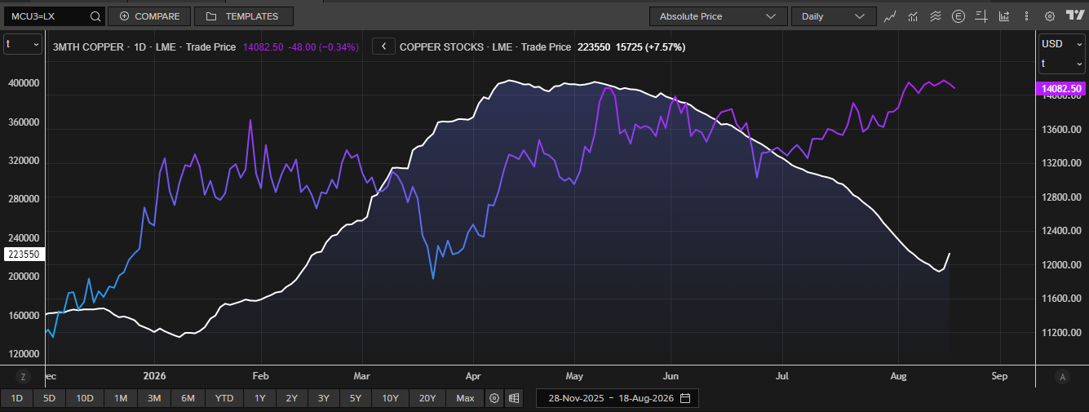Select the 6M time range
Screen dimensions: 1089x412
(188, 398)
